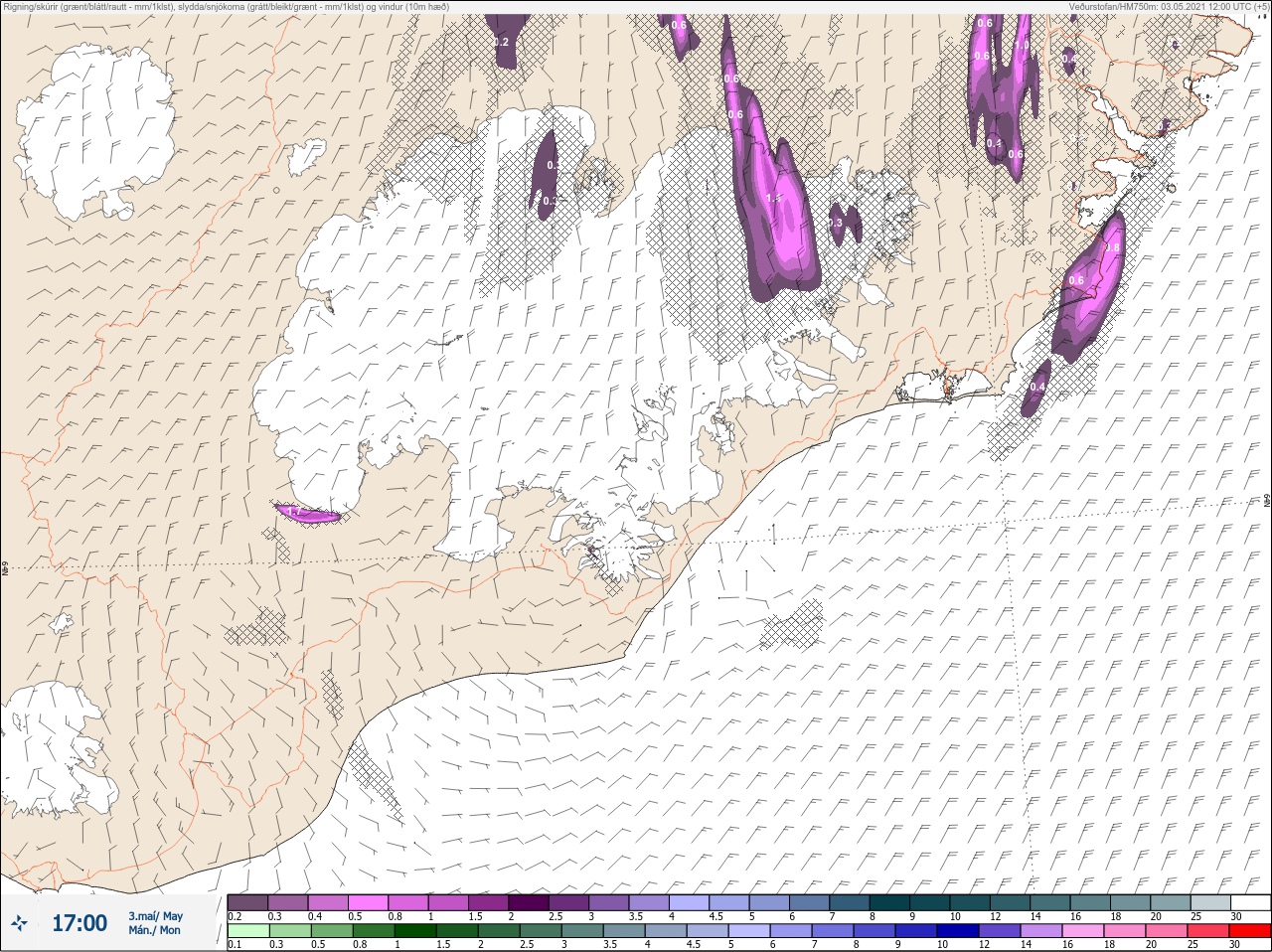The height and width of the screenshot is (952, 1272).
Task: Select the 8 dark teal upper legend swatch
Action: click(889, 902)
